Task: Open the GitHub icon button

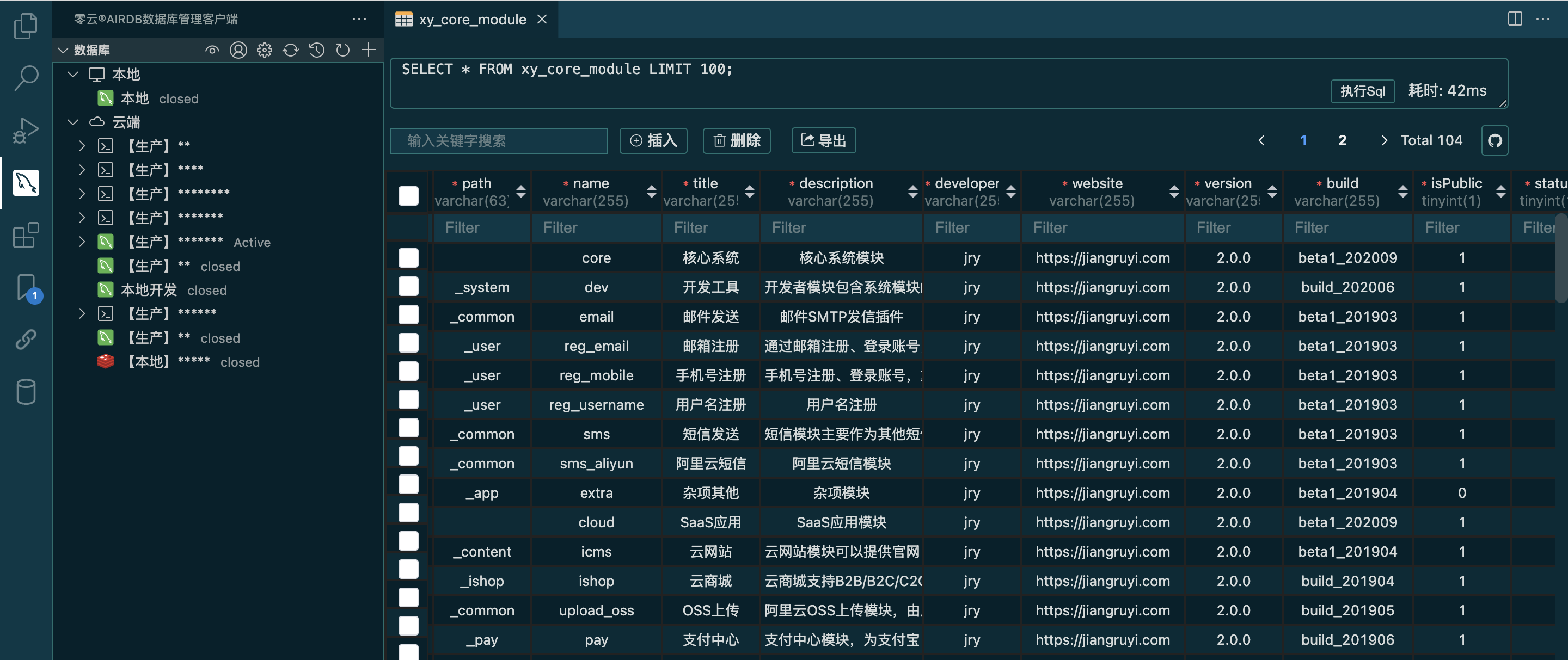Action: 1494,140
